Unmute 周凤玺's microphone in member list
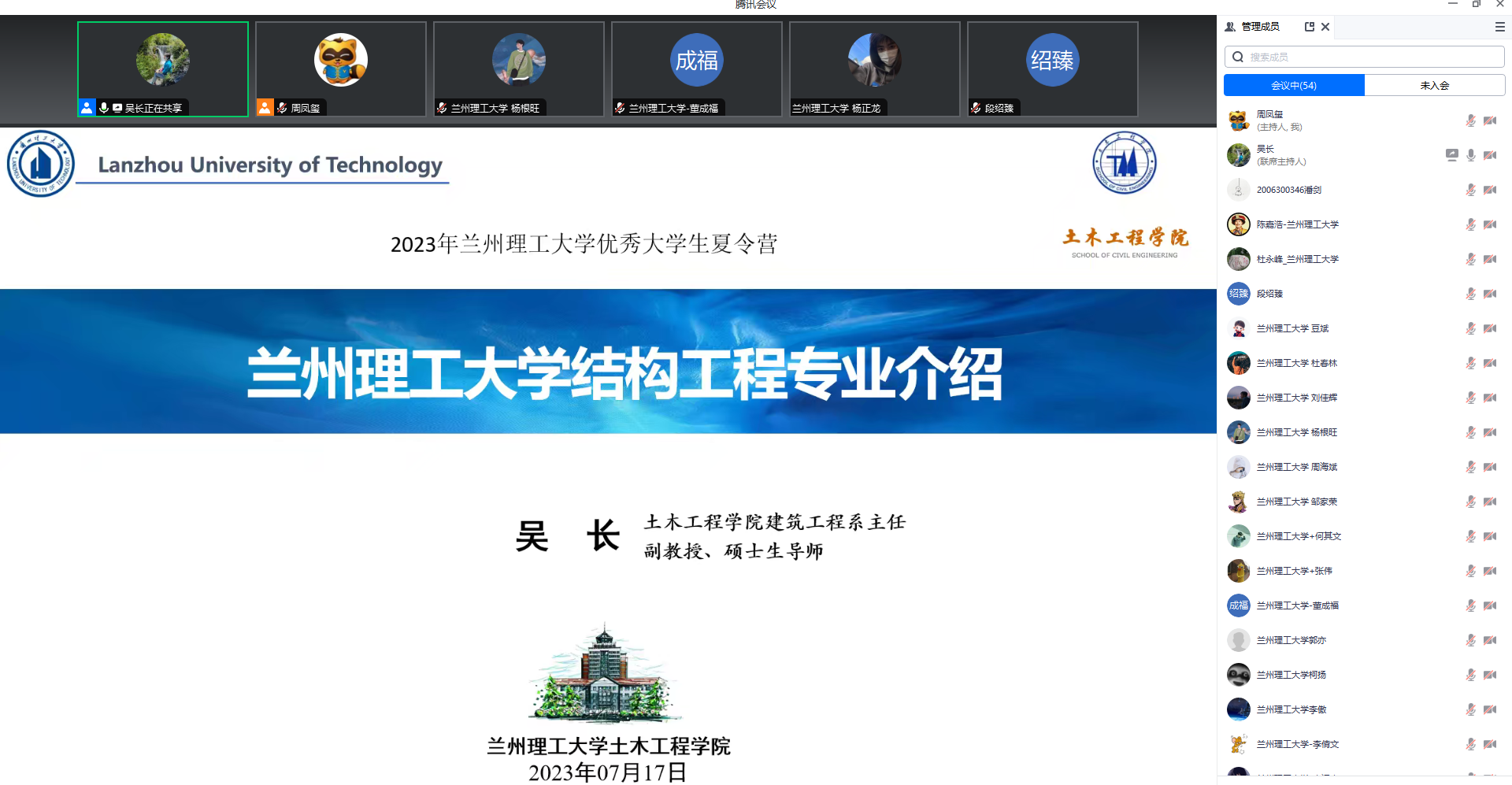The width and height of the screenshot is (1512, 785). [1470, 120]
